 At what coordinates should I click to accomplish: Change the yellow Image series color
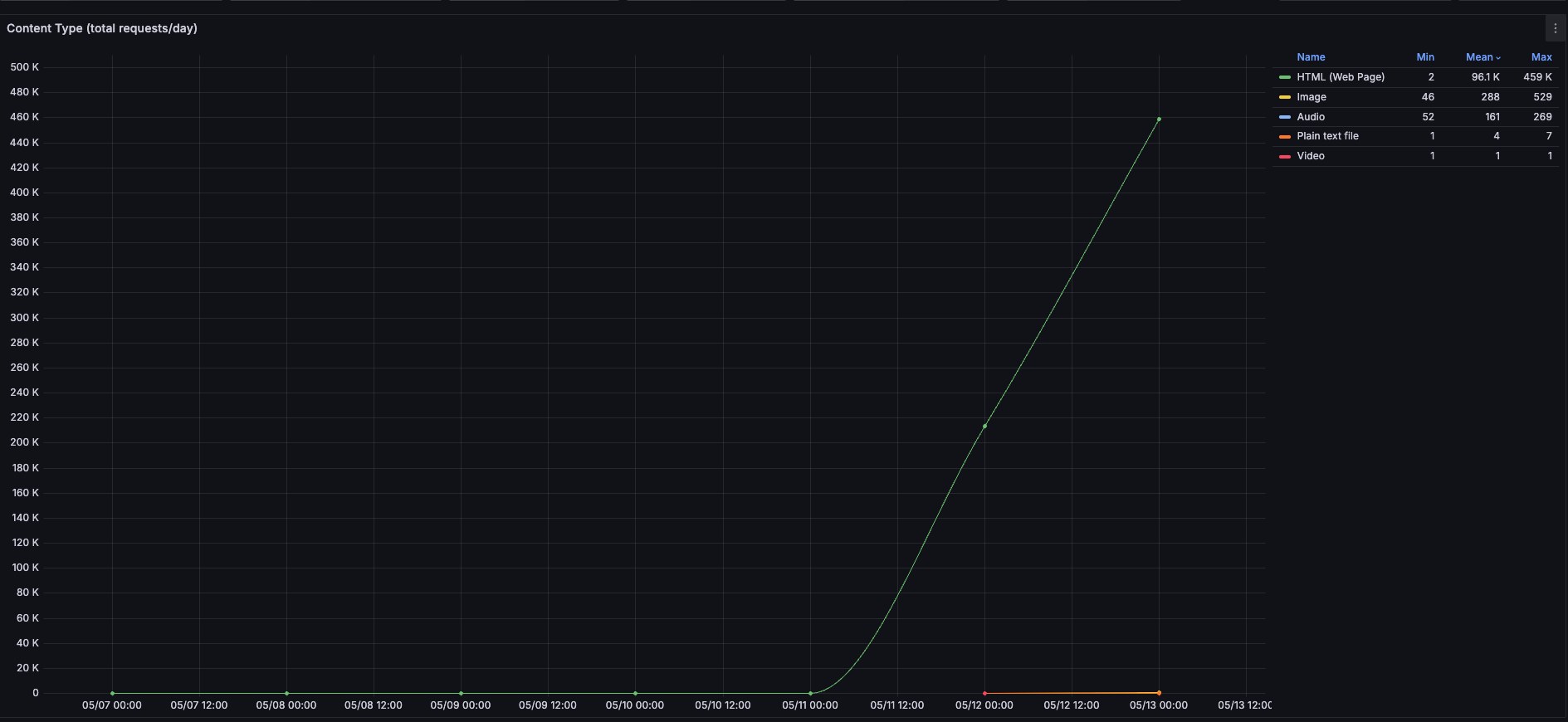click(1284, 97)
